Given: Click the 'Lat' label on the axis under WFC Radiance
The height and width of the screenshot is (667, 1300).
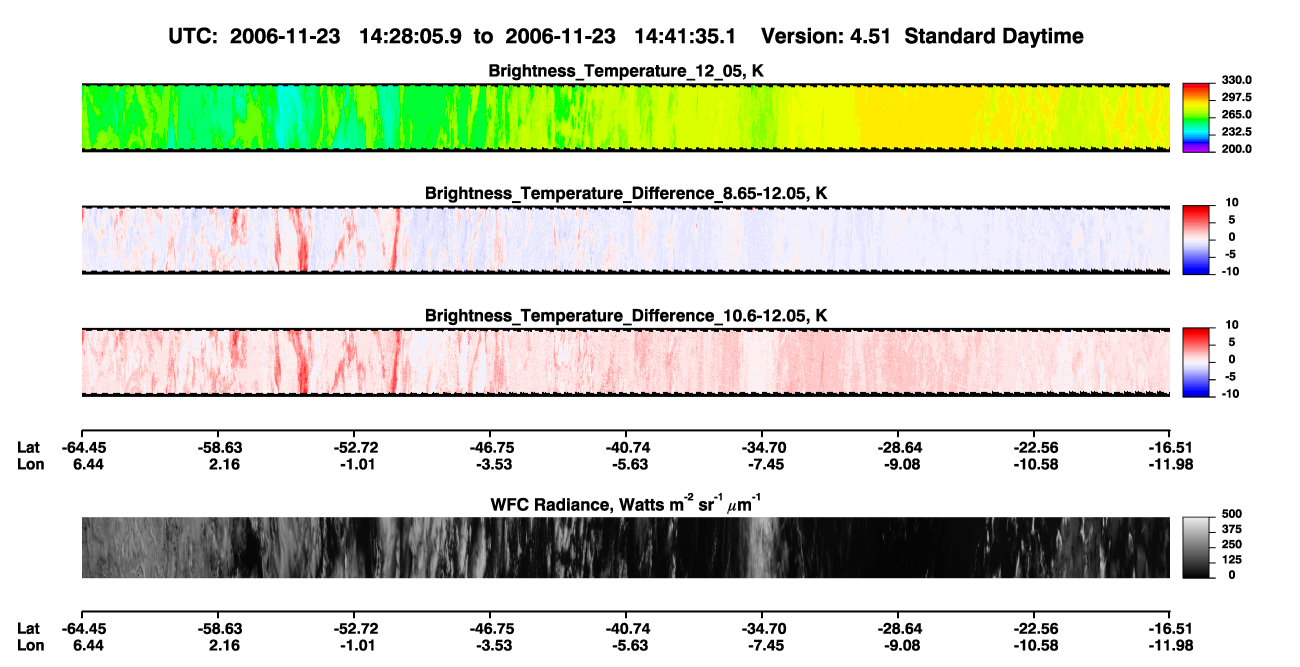Looking at the screenshot, I should coord(28,628).
